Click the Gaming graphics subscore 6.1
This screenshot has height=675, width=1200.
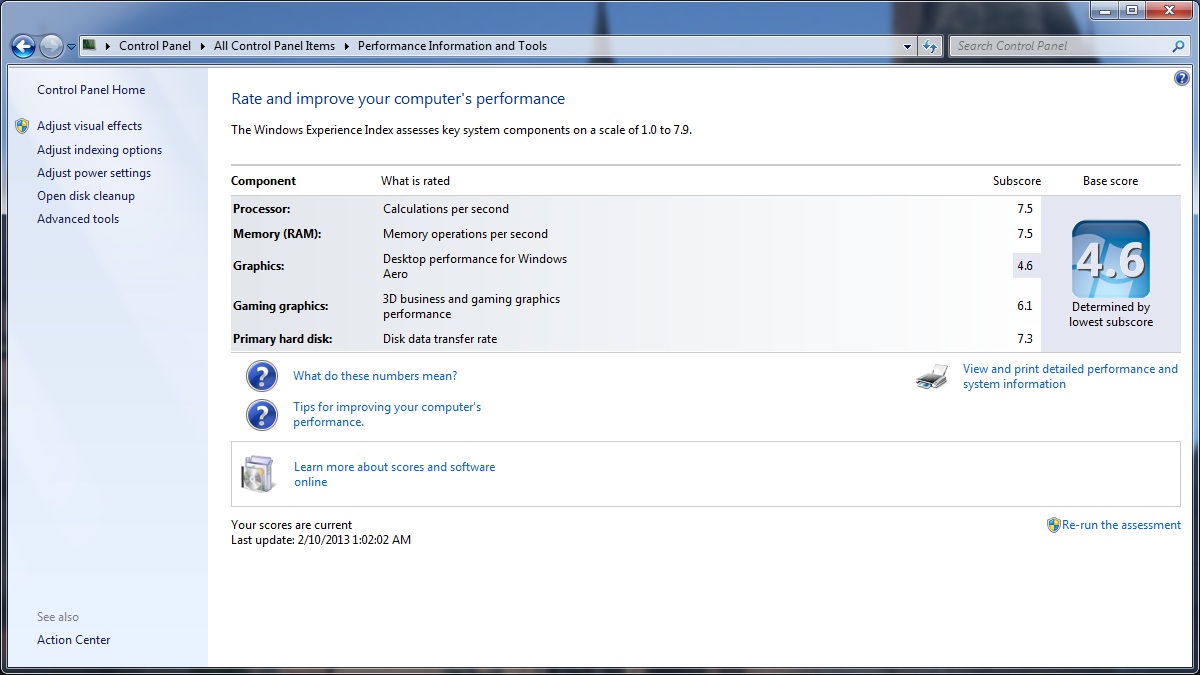(x=1025, y=306)
